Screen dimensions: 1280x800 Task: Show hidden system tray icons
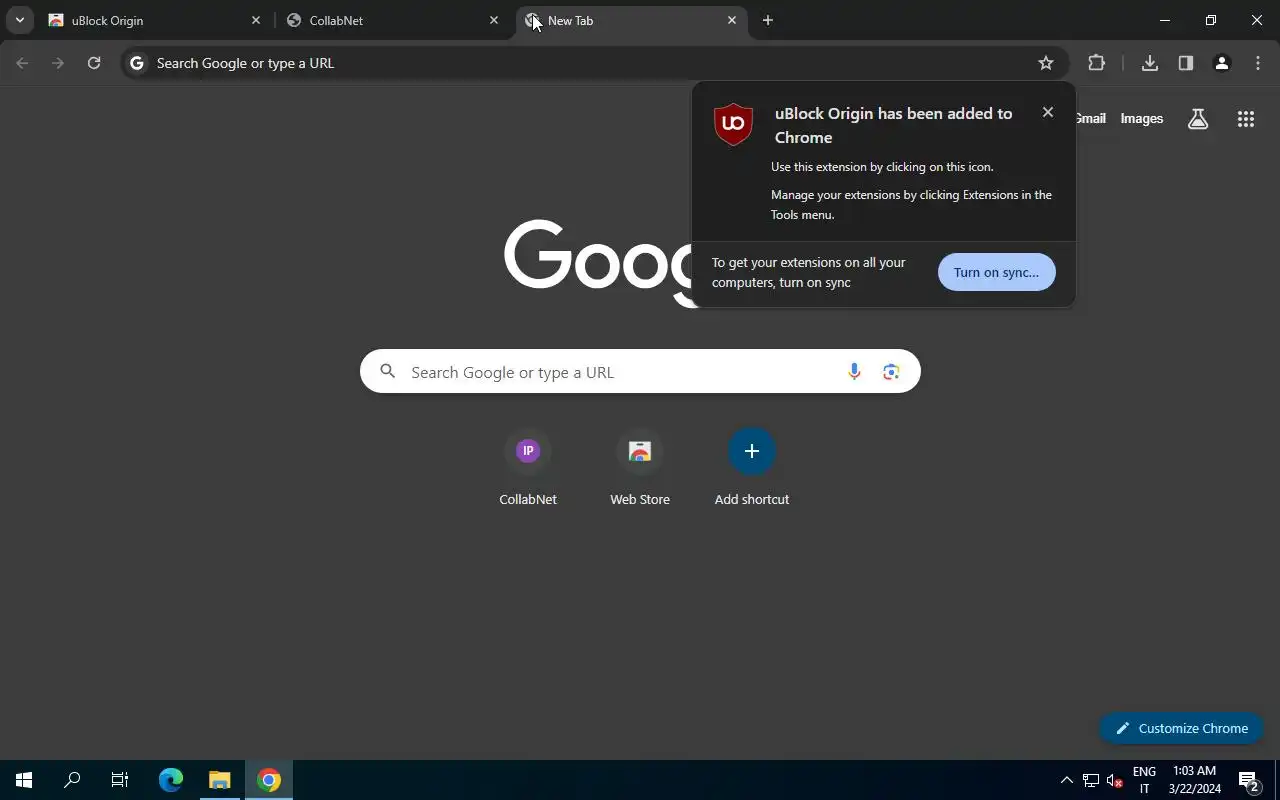tap(1066, 780)
